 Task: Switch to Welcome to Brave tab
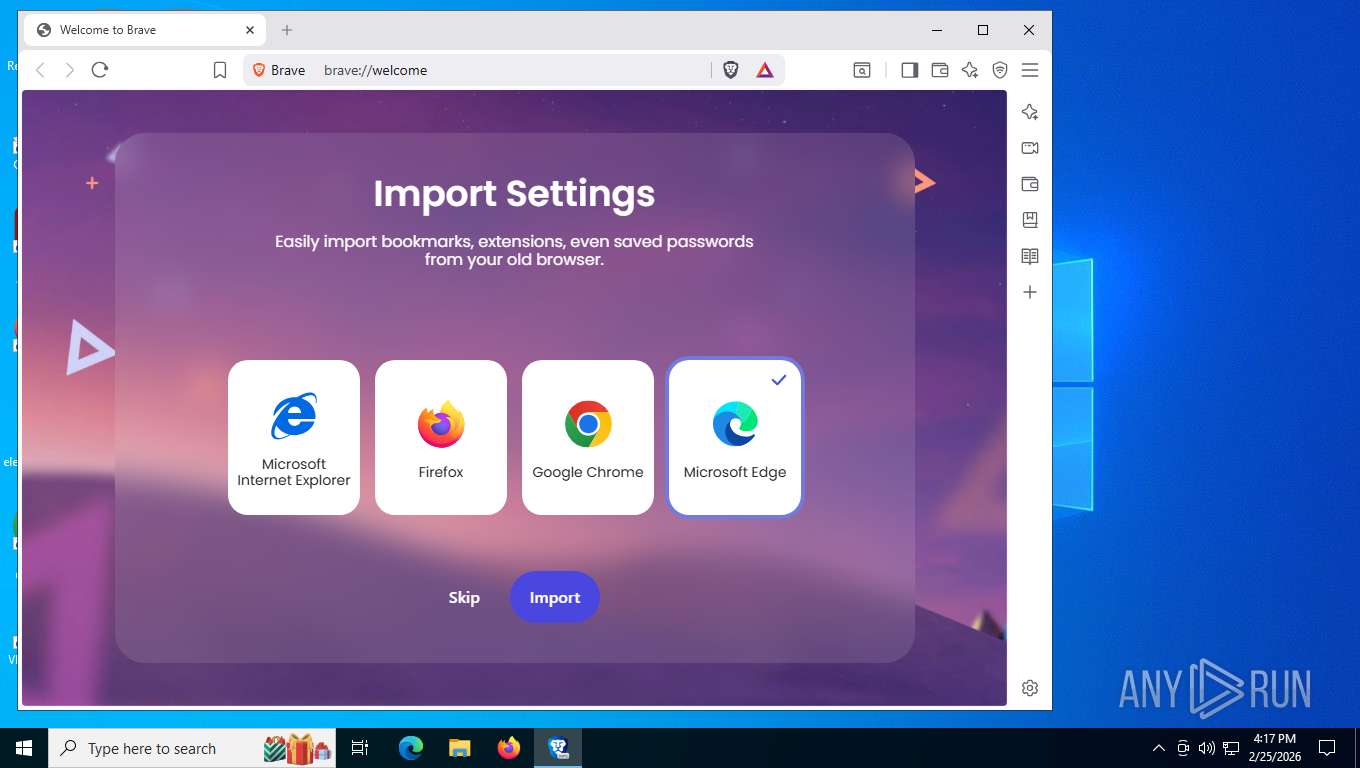tap(145, 30)
